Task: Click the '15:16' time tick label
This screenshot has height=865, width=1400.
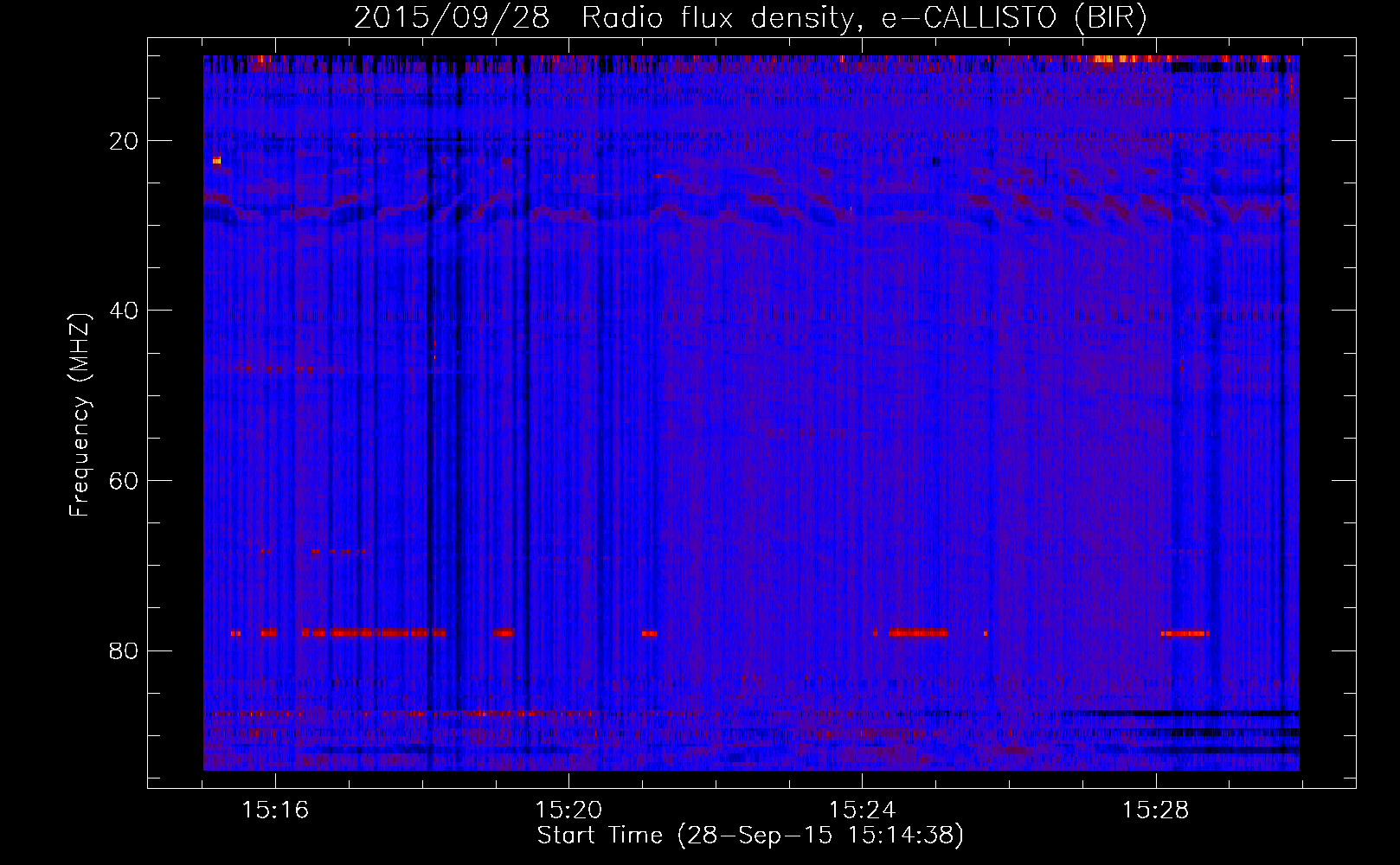Action: pos(275,811)
